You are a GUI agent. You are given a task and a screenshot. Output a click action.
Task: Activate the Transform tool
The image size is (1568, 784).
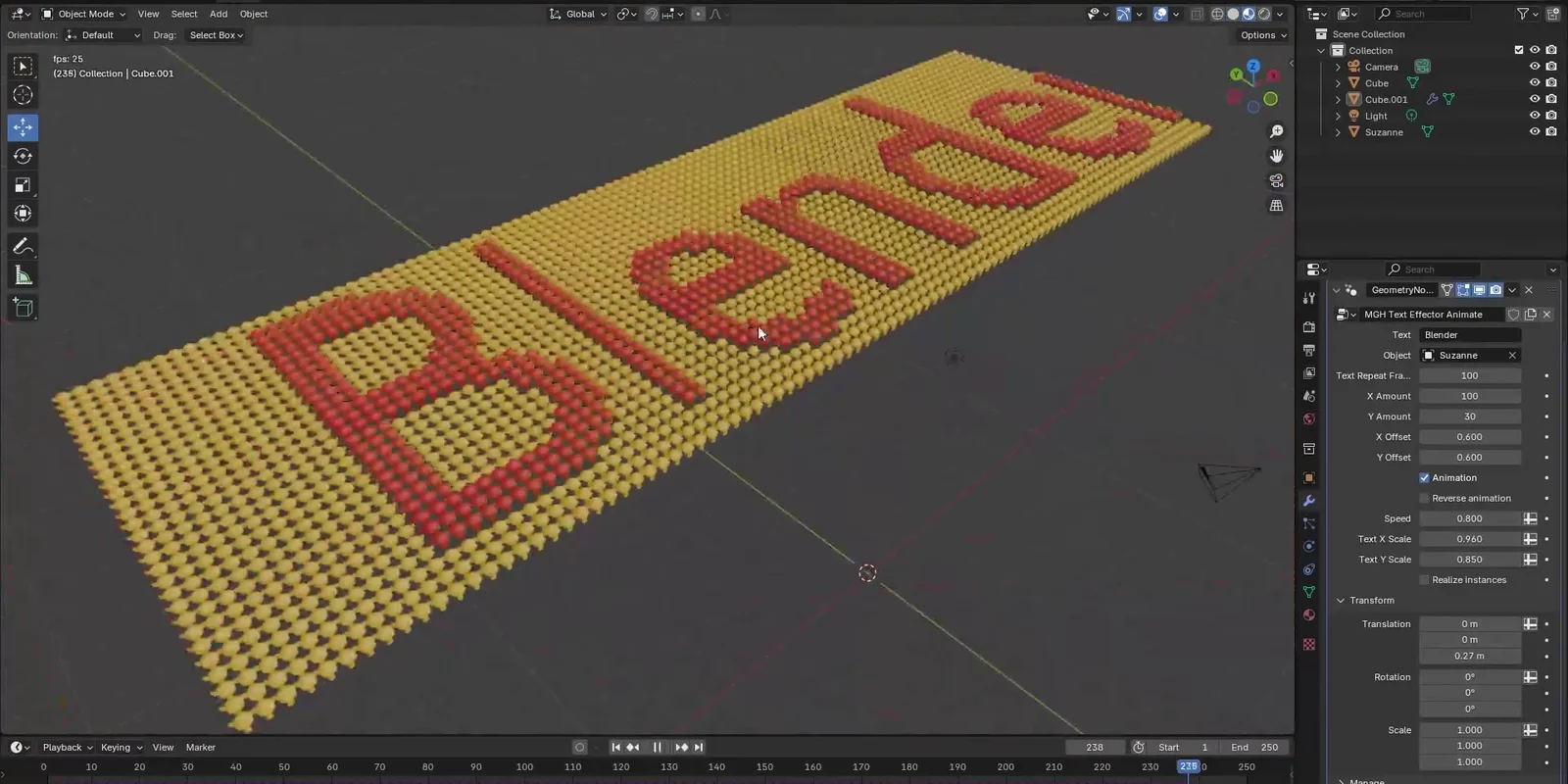(x=23, y=214)
